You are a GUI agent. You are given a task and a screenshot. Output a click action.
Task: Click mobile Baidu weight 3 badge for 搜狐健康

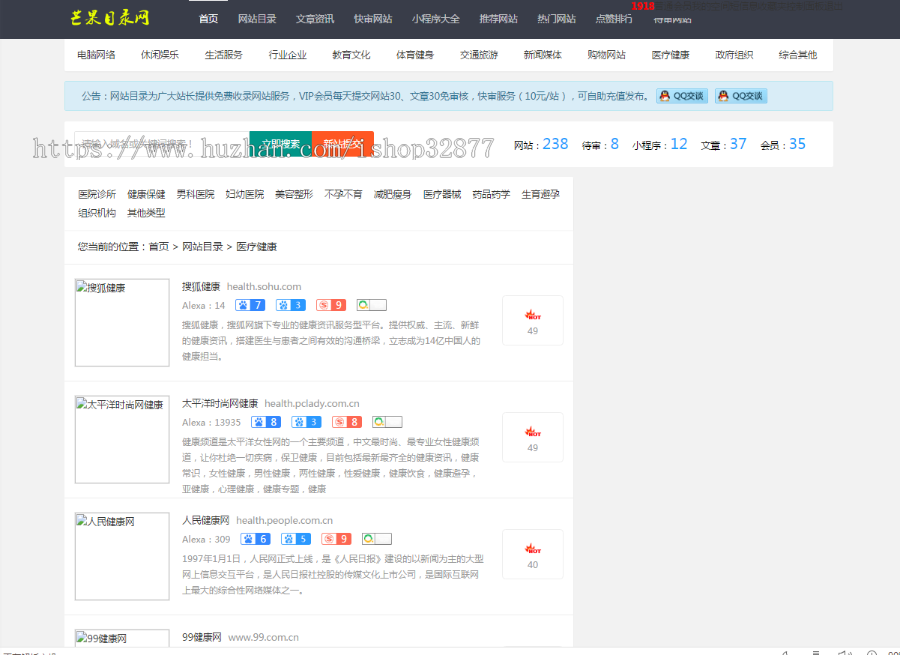[290, 305]
